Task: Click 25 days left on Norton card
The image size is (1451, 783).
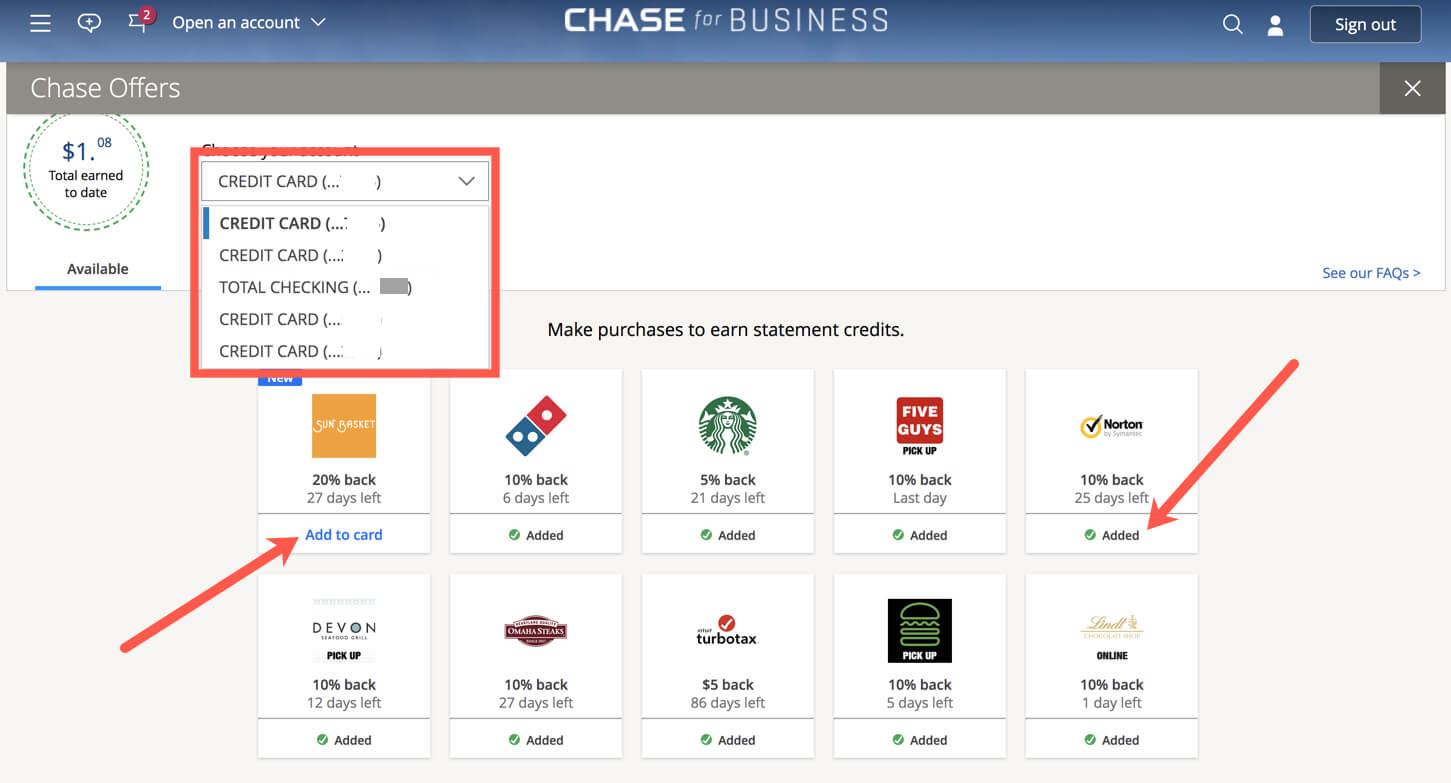Action: [1112, 498]
